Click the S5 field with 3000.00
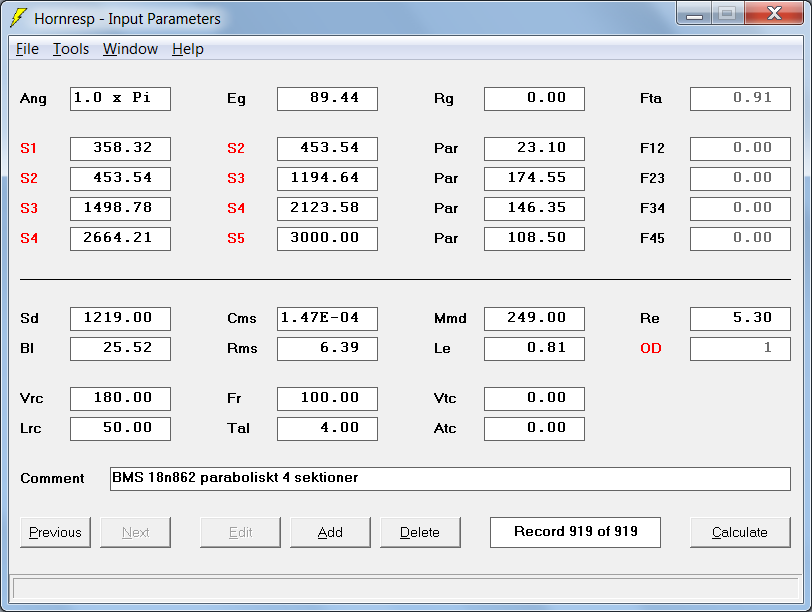 point(327,239)
